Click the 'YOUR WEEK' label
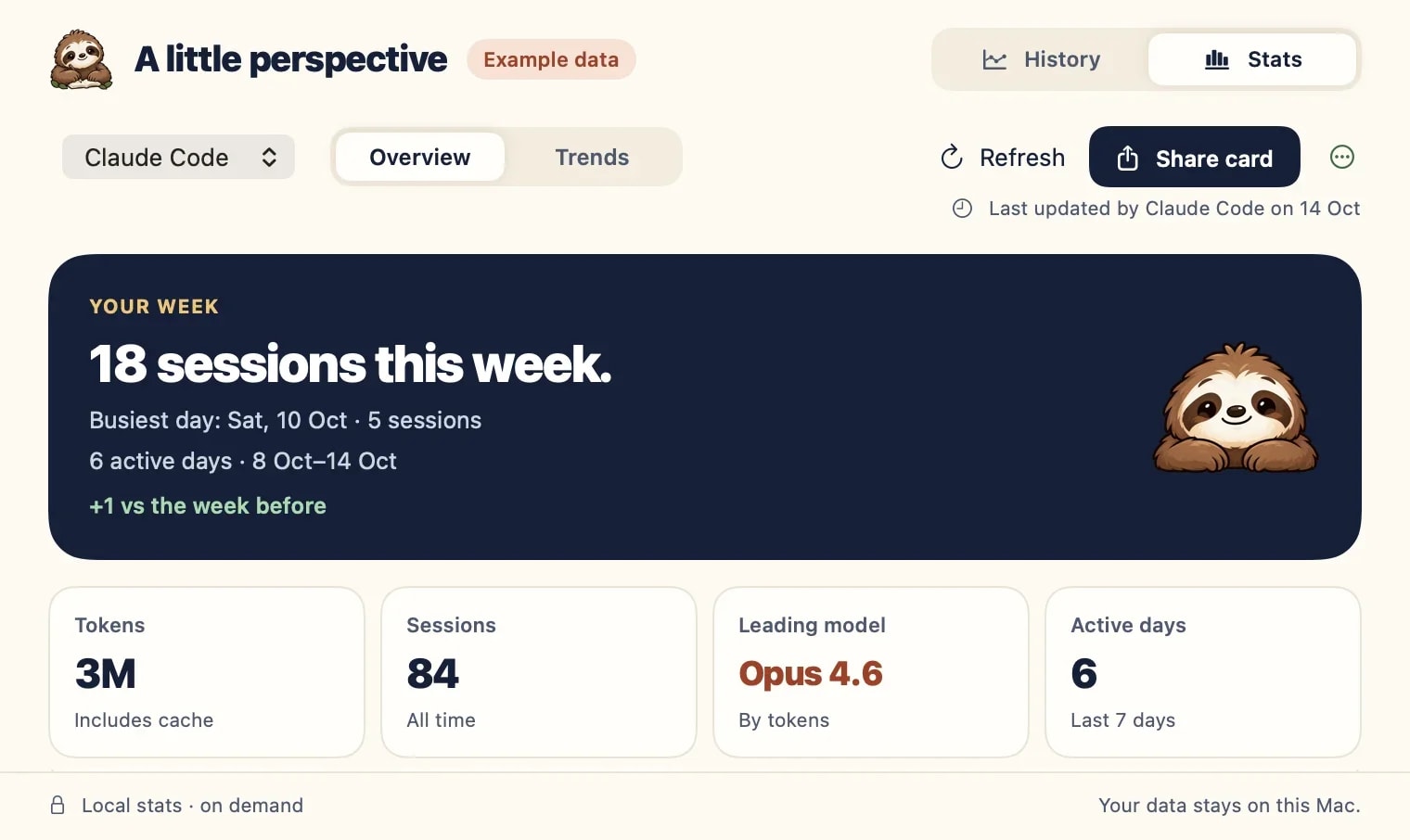Viewport: 1410px width, 840px height. coord(154,307)
